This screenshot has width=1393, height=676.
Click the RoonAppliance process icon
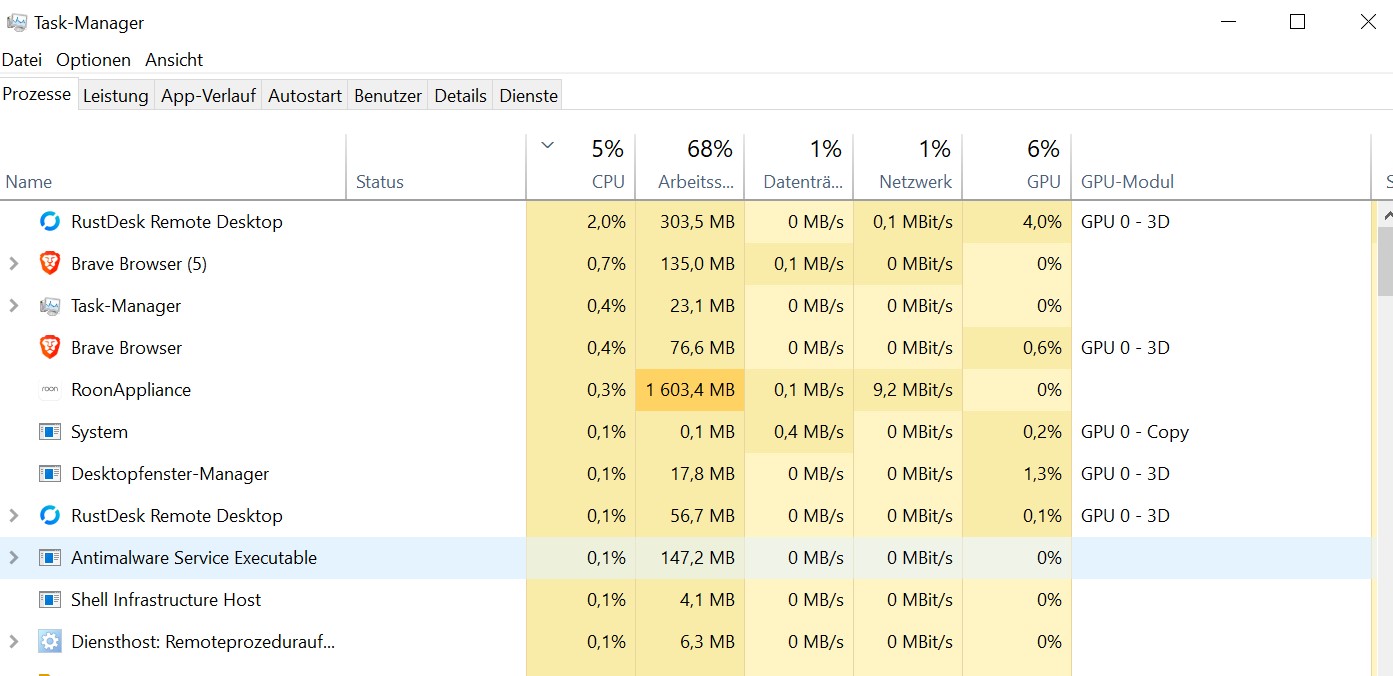pos(49,390)
